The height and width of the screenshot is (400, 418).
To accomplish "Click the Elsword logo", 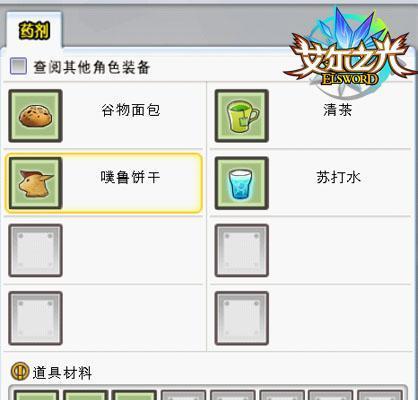I will click(x=350, y=55).
